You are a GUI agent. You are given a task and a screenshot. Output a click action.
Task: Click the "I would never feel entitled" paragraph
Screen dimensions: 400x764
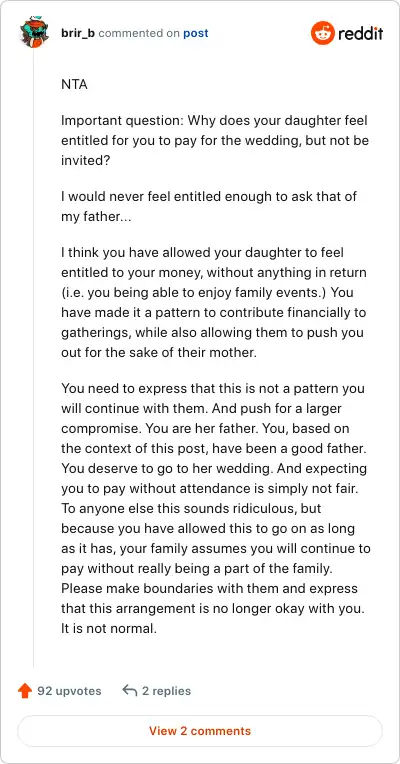(x=209, y=207)
